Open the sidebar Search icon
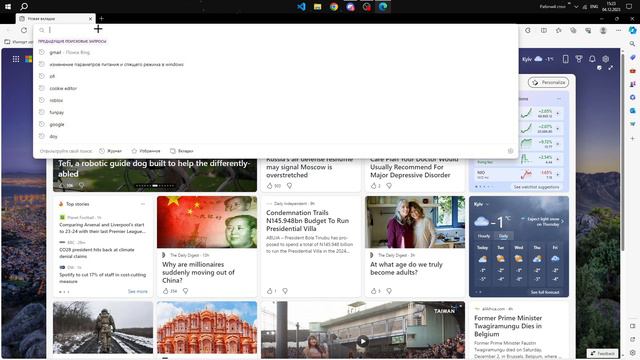Image resolution: width=640 pixels, height=360 pixels. click(633, 44)
